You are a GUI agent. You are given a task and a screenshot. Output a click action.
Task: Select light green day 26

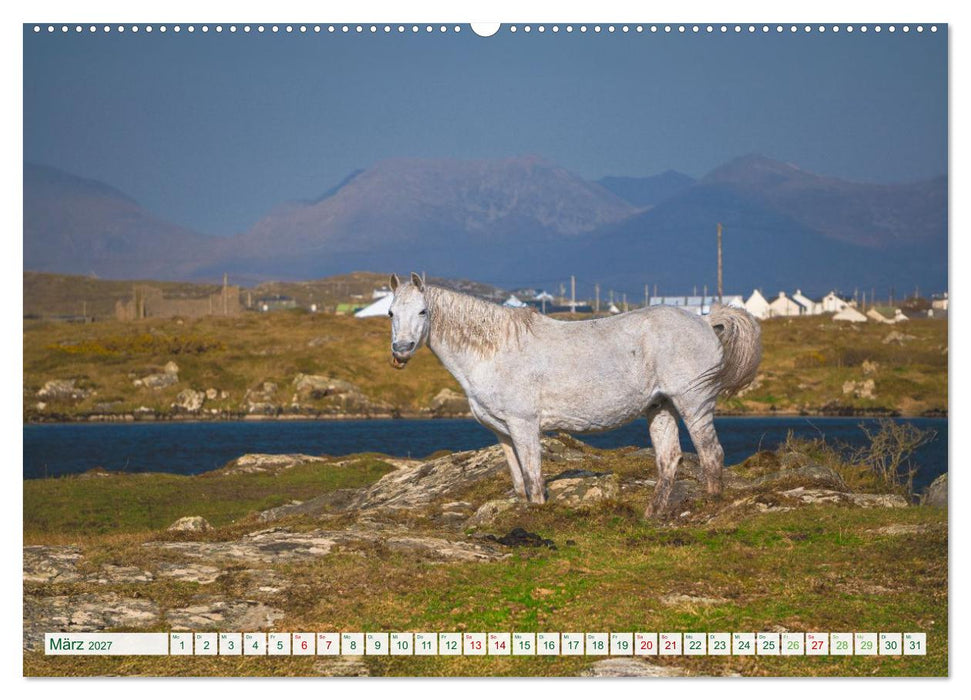(x=793, y=644)
